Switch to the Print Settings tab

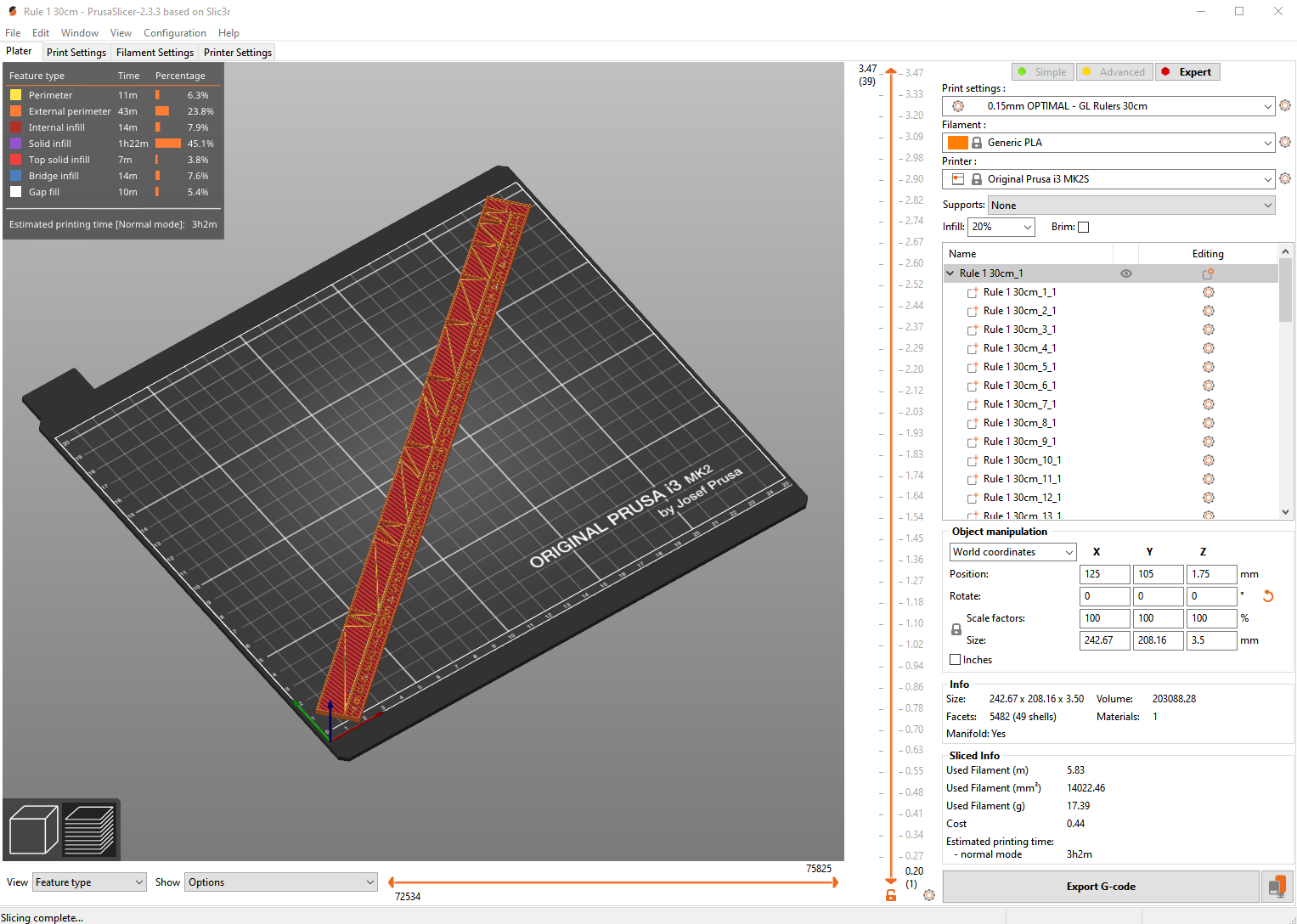click(76, 53)
